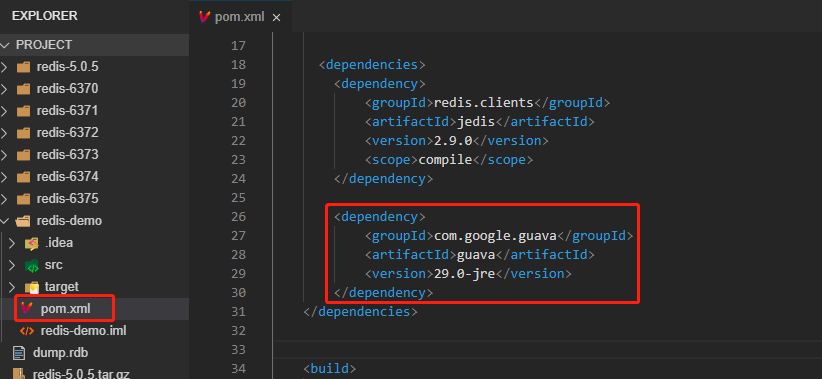Select redis-5.0.5.tar.gz in the explorer
The image size is (822, 379).
[x=81, y=374]
